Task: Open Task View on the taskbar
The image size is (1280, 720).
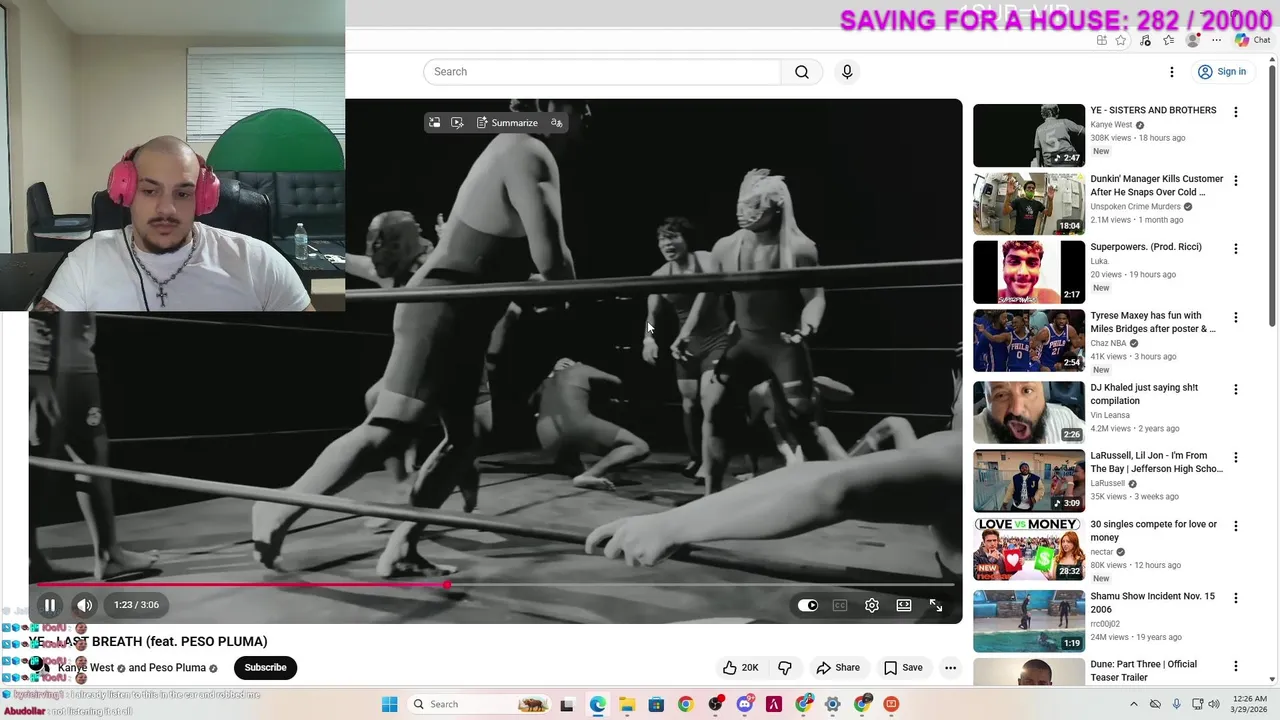Action: click(x=567, y=704)
